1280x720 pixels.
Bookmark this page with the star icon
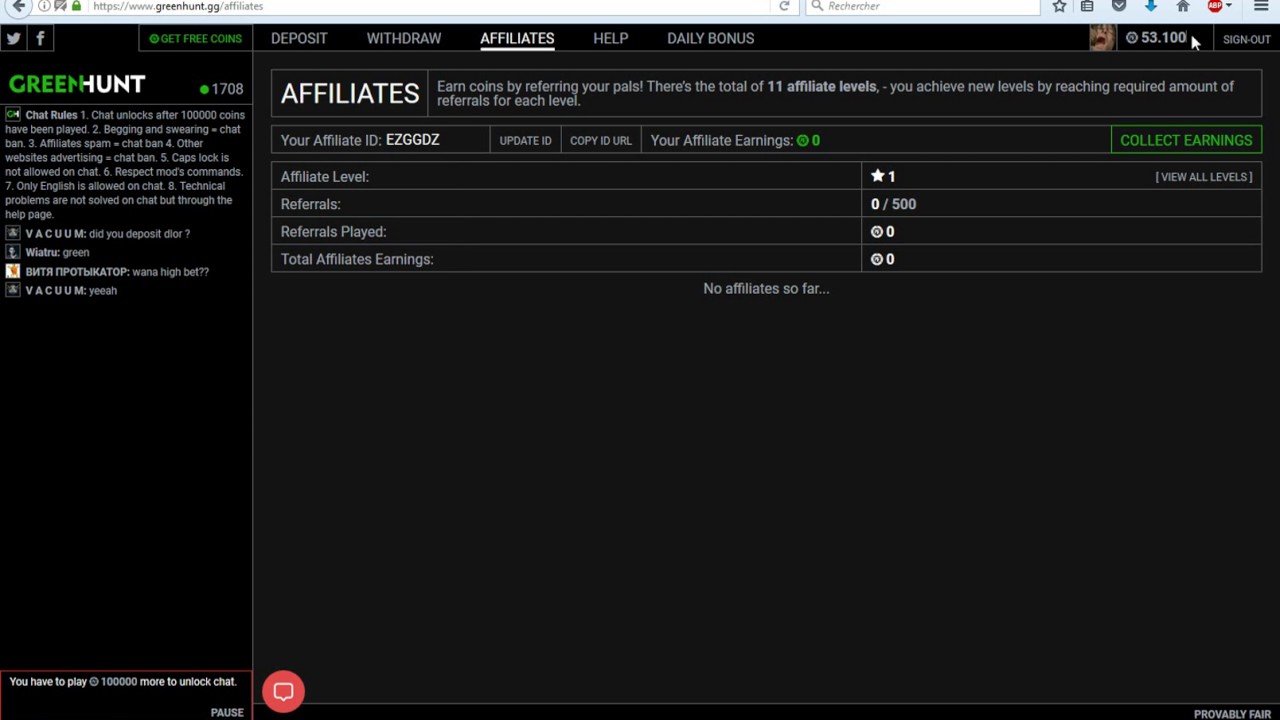1059,6
